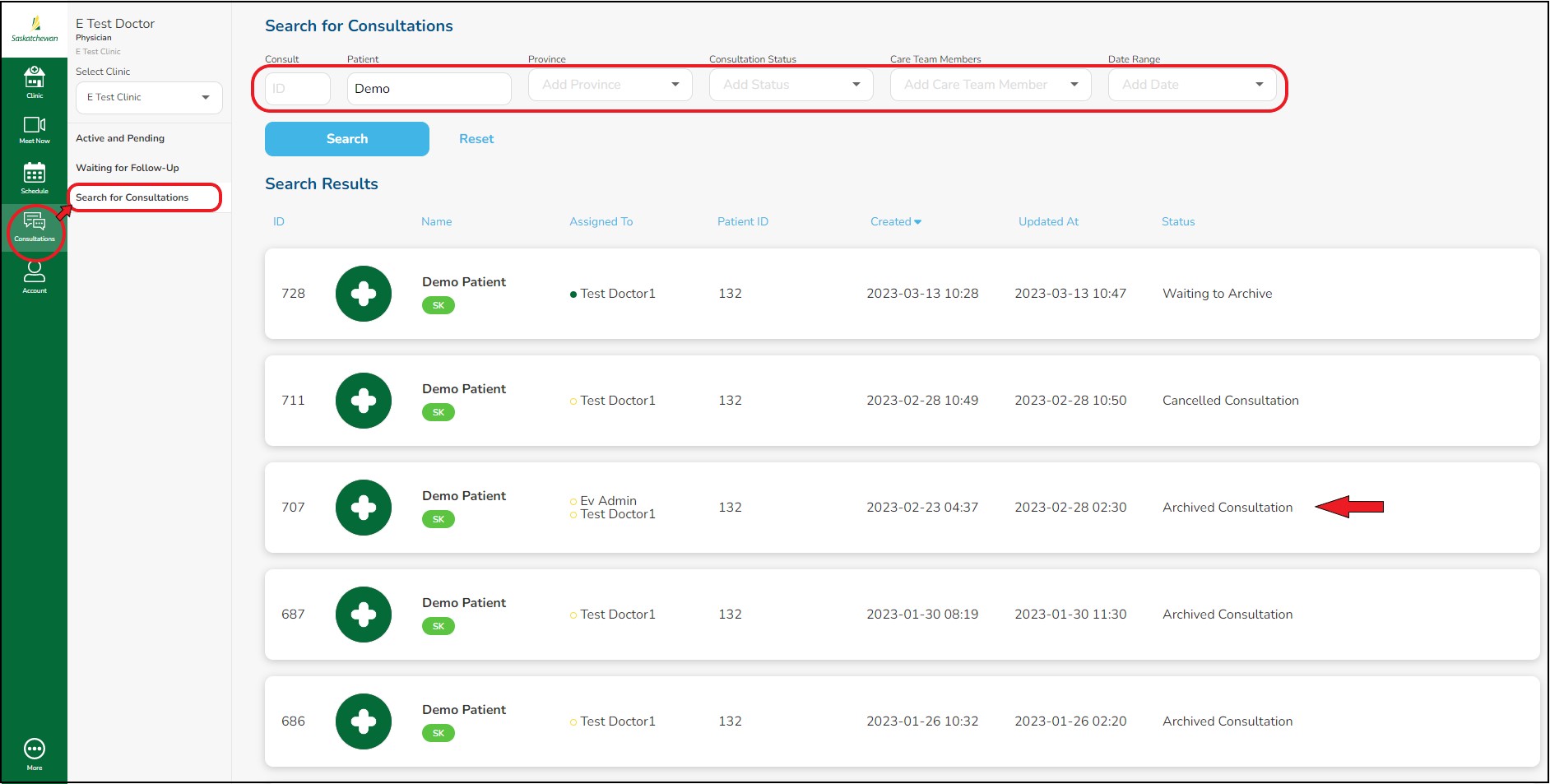Click the blue Search button
Viewport: 1550px width, 784px height.
click(346, 139)
